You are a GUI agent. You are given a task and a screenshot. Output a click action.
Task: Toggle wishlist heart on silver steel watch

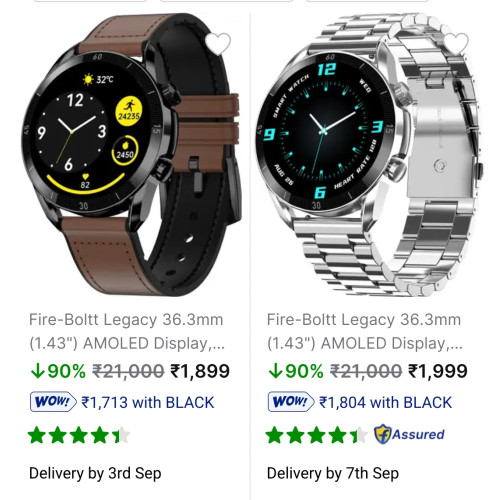pyautogui.click(x=456, y=44)
